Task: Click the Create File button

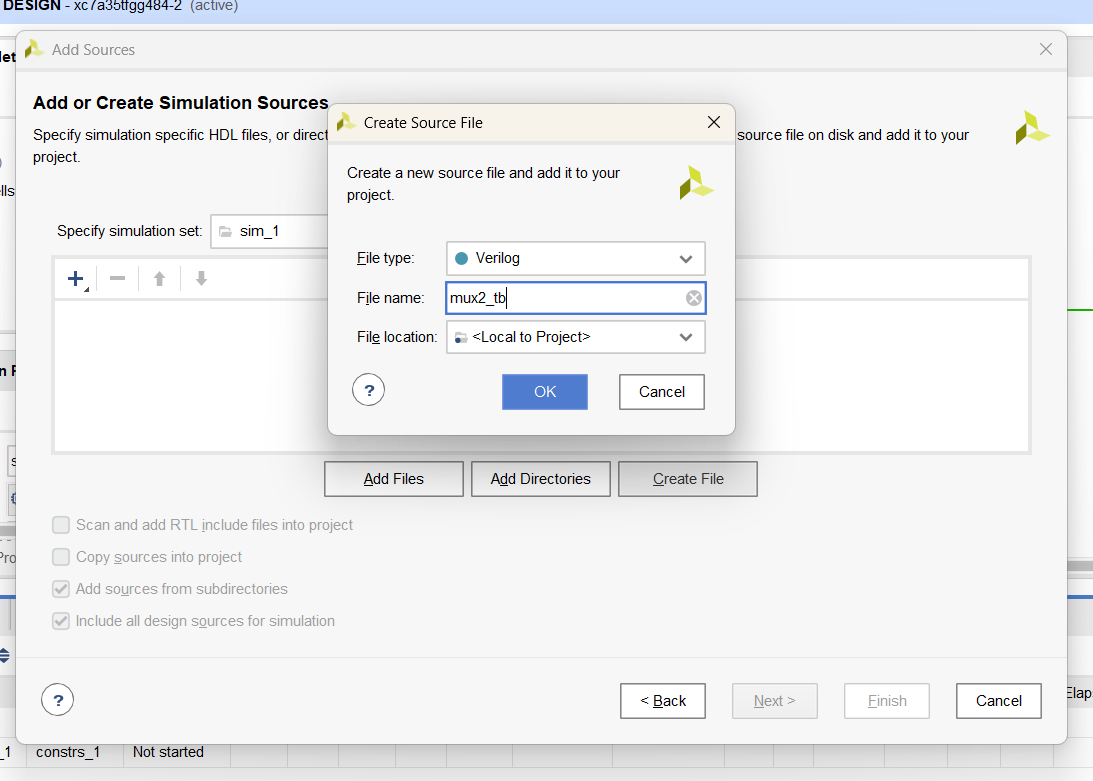Action: click(688, 479)
